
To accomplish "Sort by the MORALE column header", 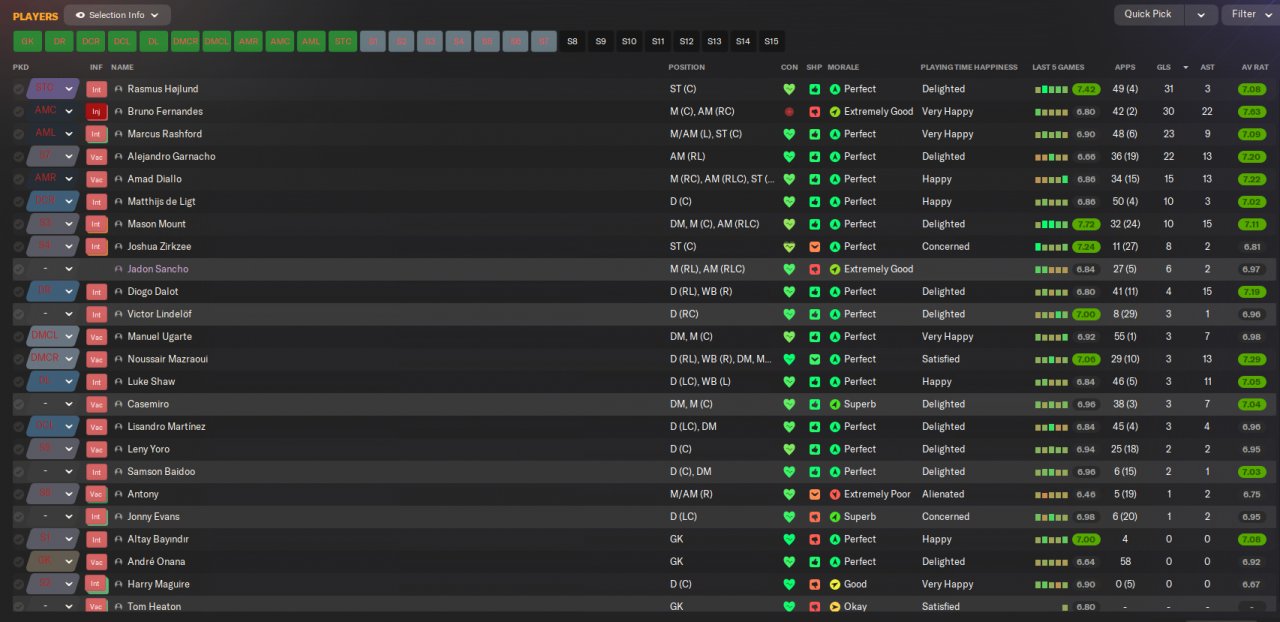I will [x=843, y=67].
